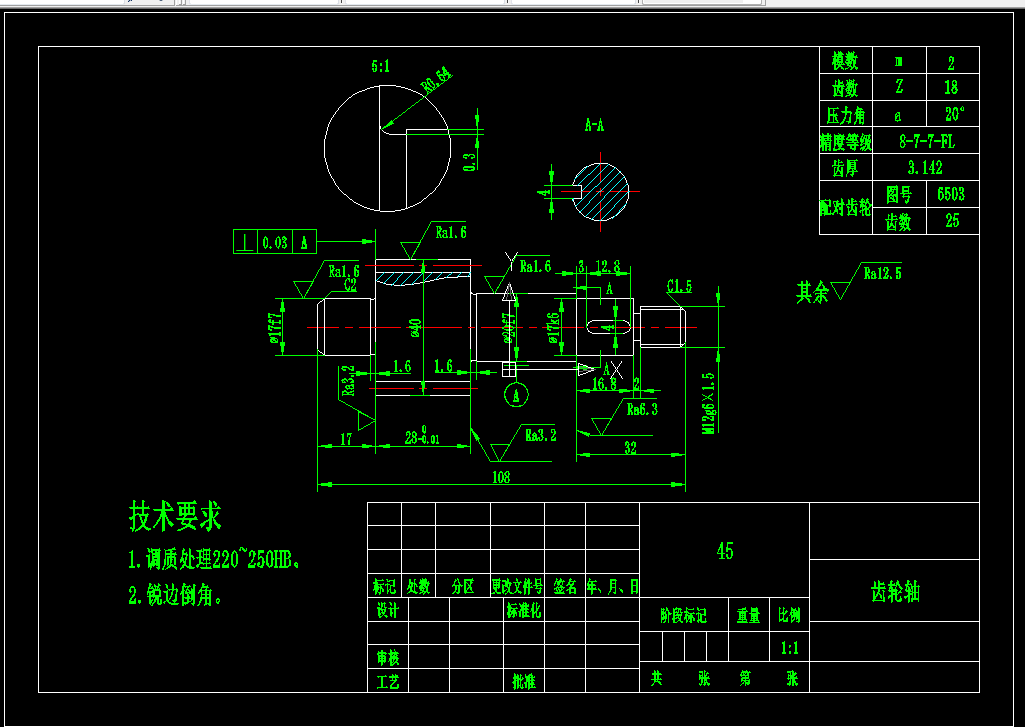This screenshot has height=727, width=1025.
Task: Click the 图号 6503 cell in parameter table
Action: tap(949, 195)
